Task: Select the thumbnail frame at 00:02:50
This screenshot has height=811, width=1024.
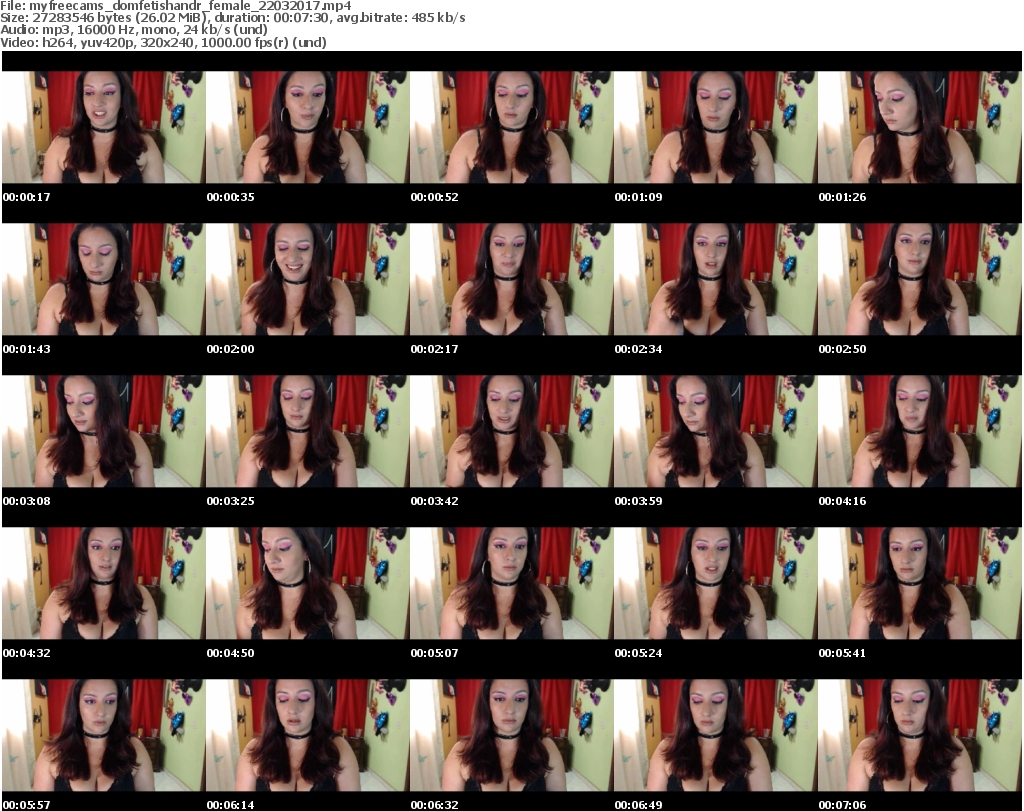Action: [x=920, y=279]
